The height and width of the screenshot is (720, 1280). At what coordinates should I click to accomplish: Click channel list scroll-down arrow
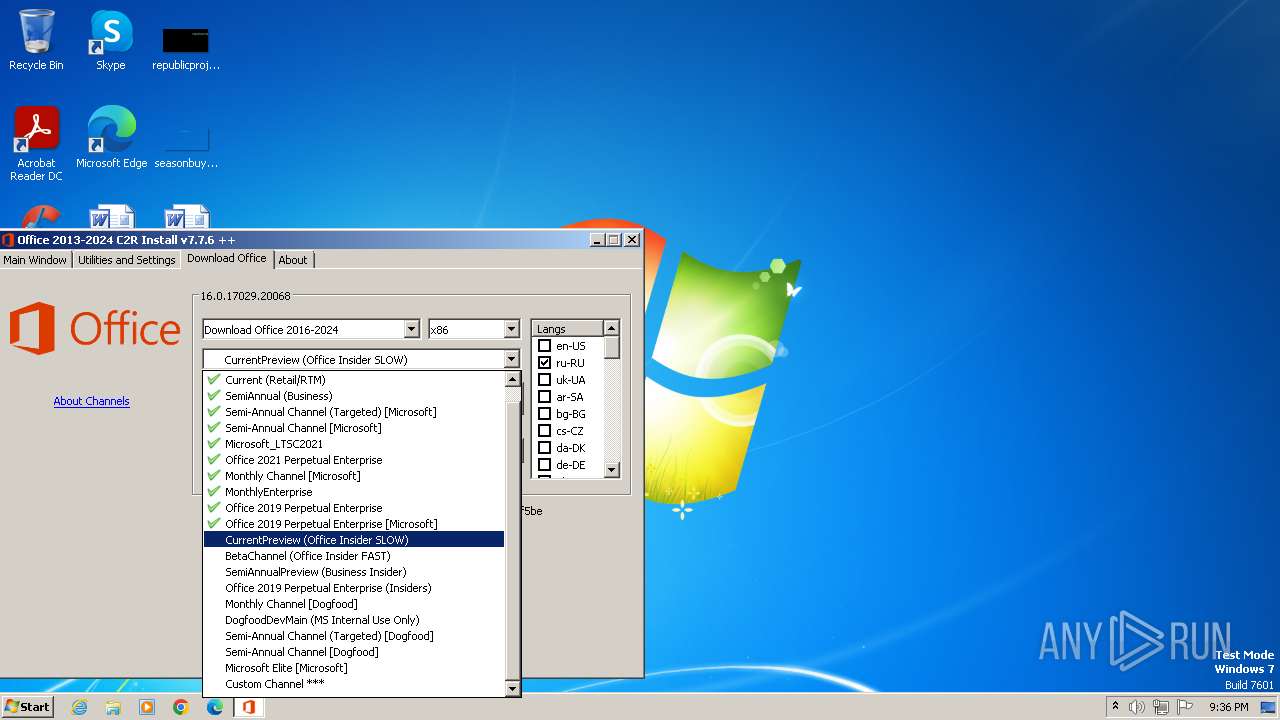513,688
